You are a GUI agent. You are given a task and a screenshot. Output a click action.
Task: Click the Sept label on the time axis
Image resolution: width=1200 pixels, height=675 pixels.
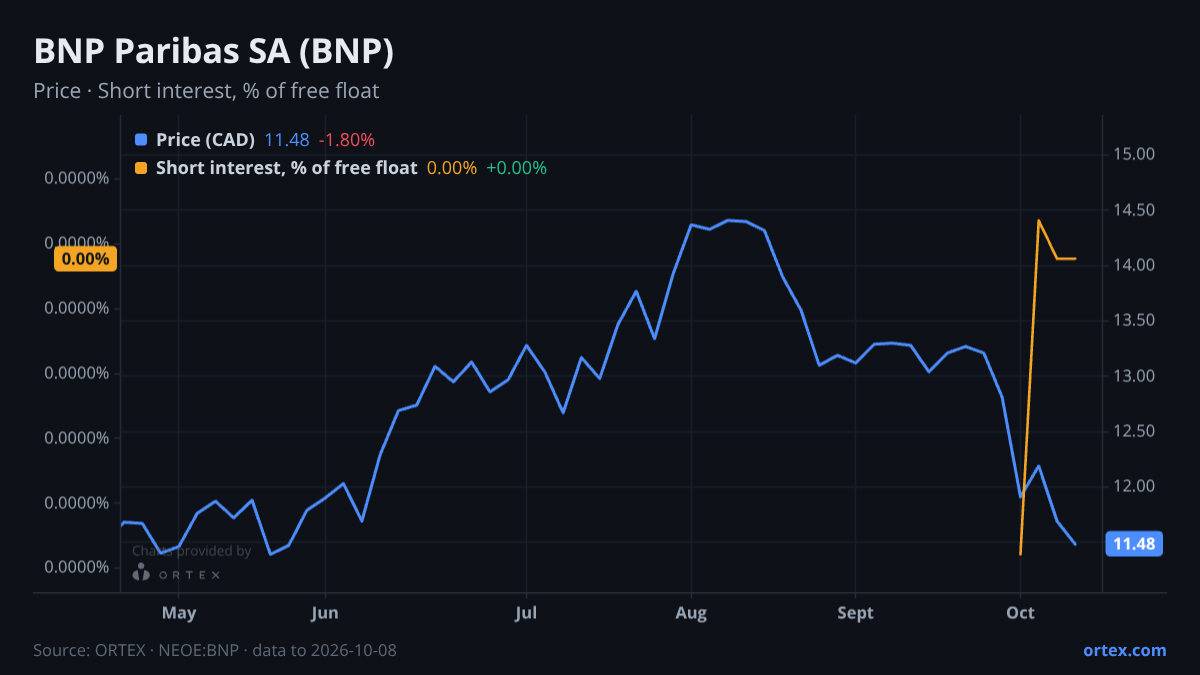(x=855, y=613)
